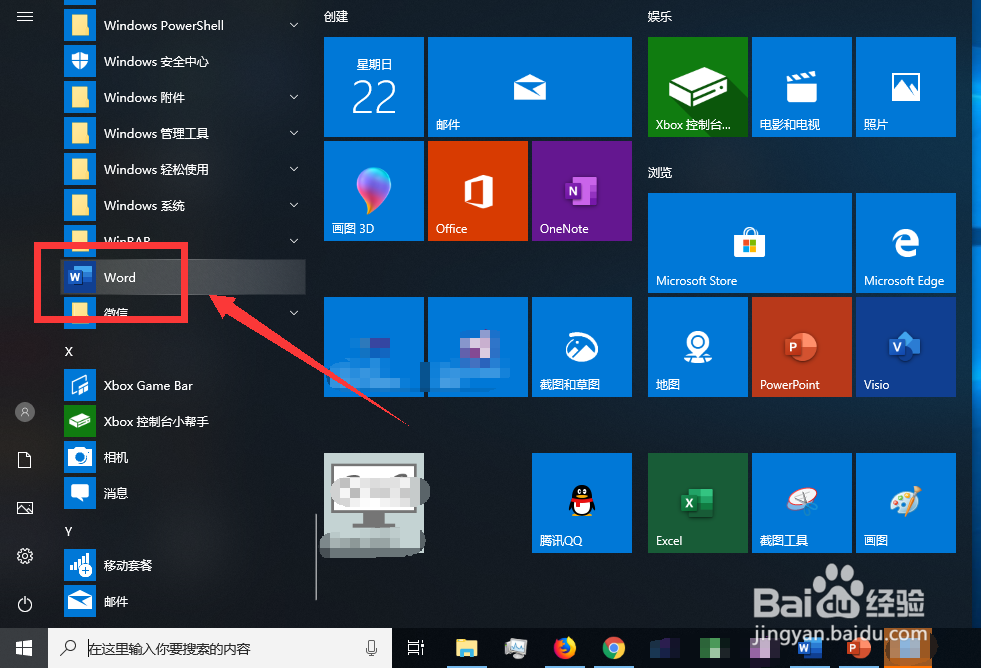Open the user account button
This screenshot has height=668, width=981.
tap(25, 412)
